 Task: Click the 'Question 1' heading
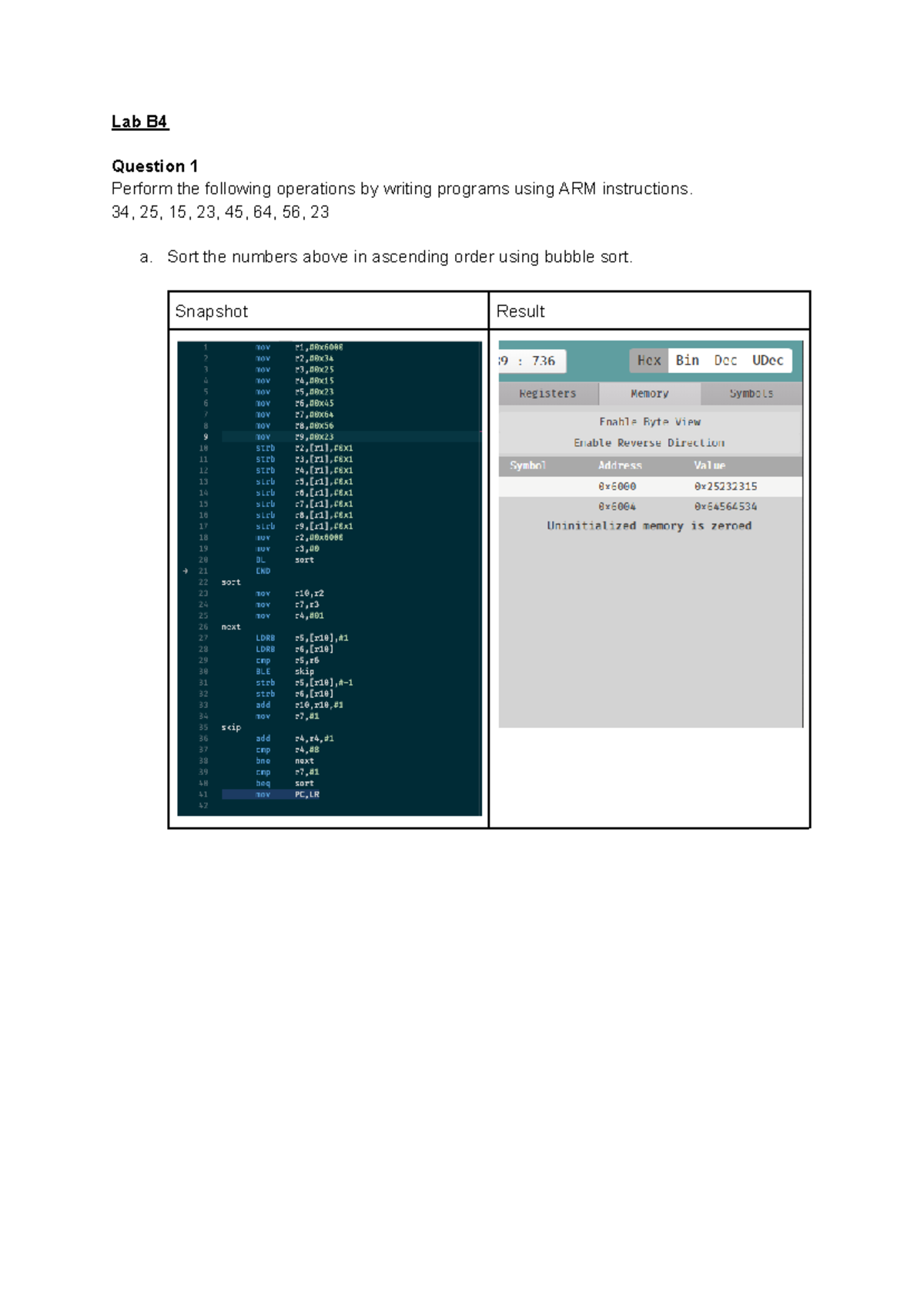pyautogui.click(x=155, y=166)
